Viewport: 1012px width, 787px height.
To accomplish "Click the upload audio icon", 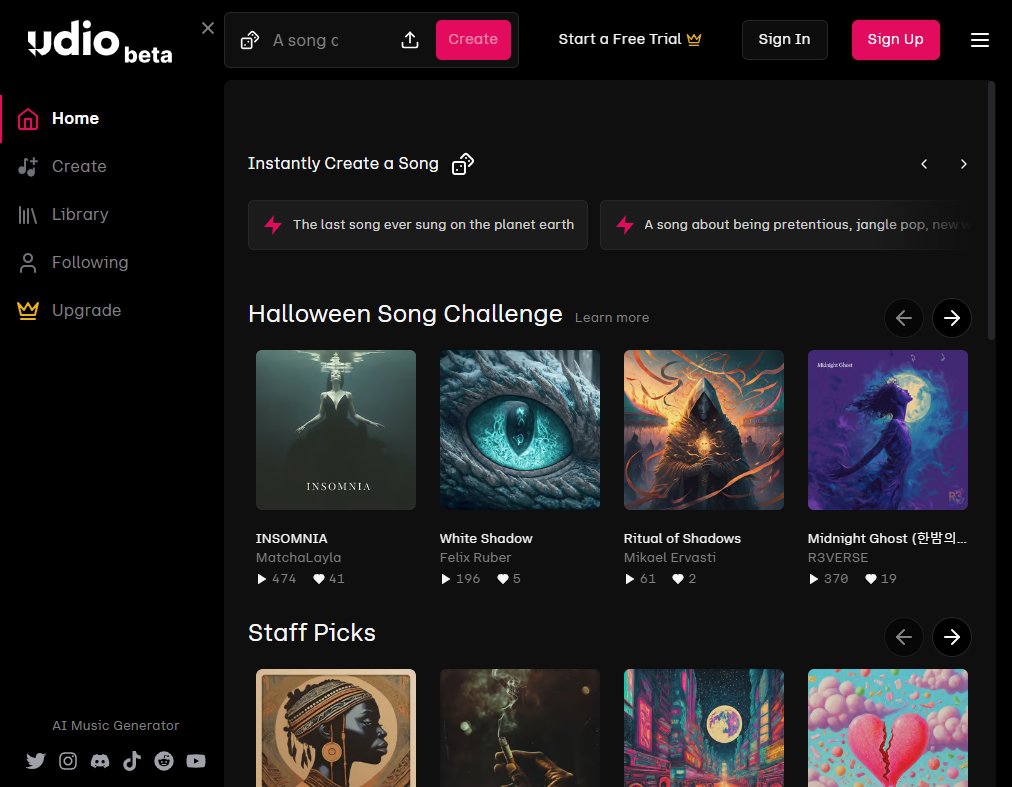I will [x=410, y=40].
